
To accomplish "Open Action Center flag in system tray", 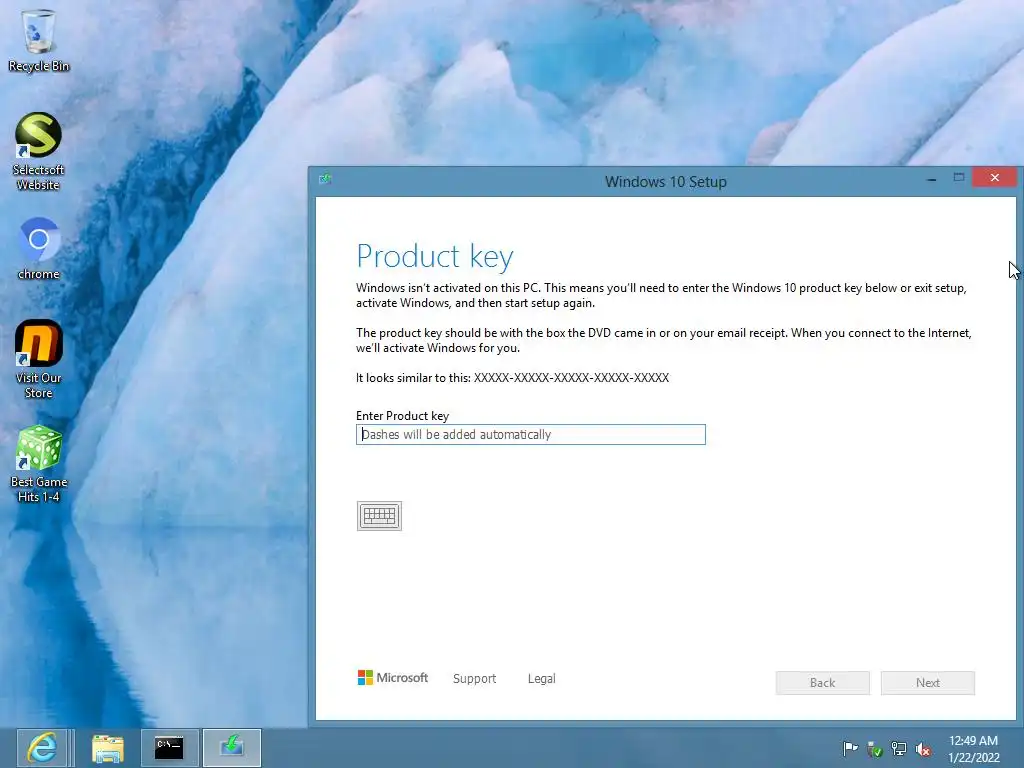I will tap(850, 749).
